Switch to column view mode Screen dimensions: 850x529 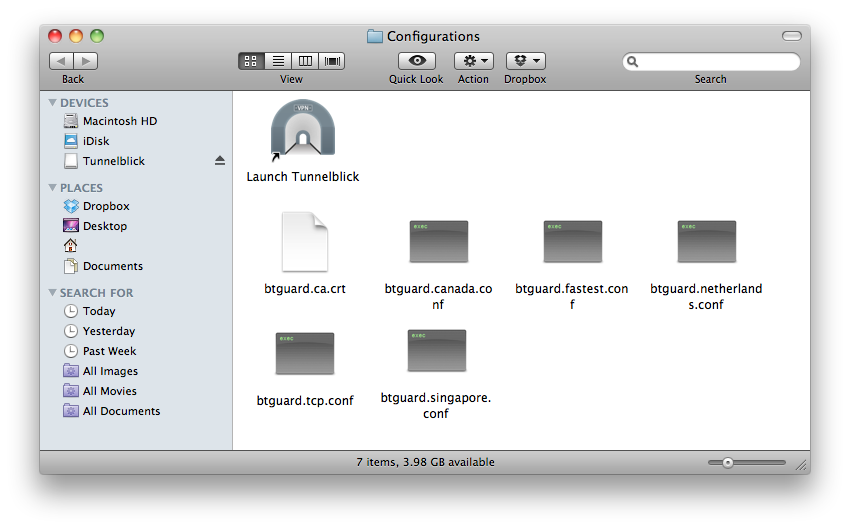point(306,61)
